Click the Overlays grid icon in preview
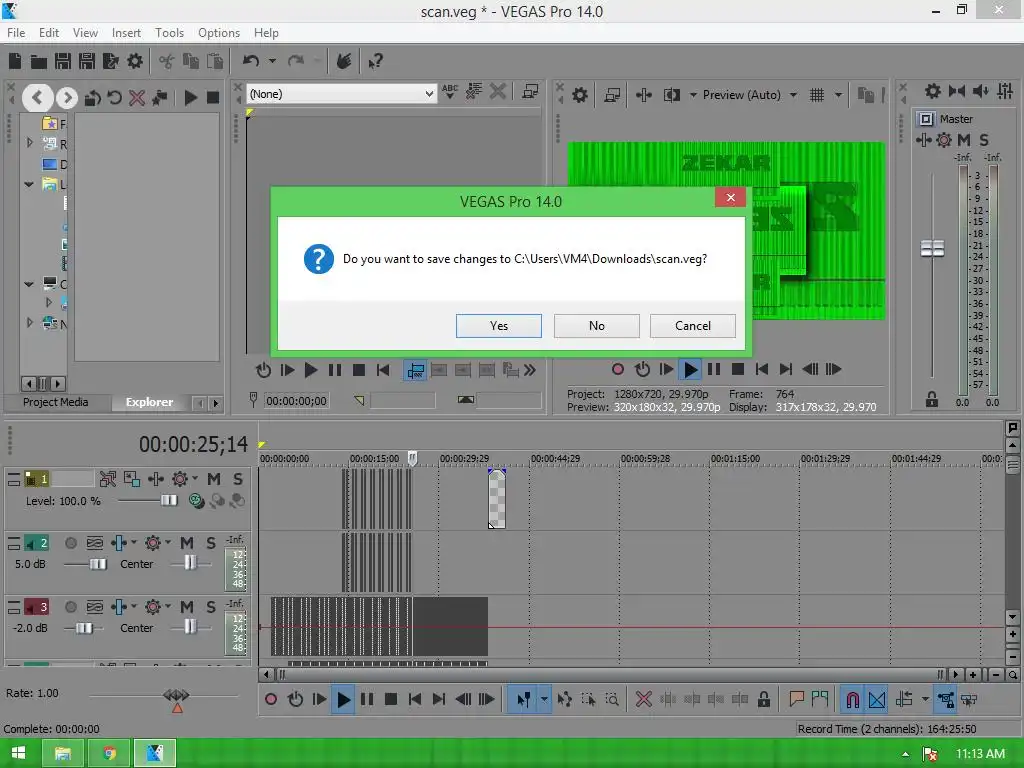 (817, 95)
